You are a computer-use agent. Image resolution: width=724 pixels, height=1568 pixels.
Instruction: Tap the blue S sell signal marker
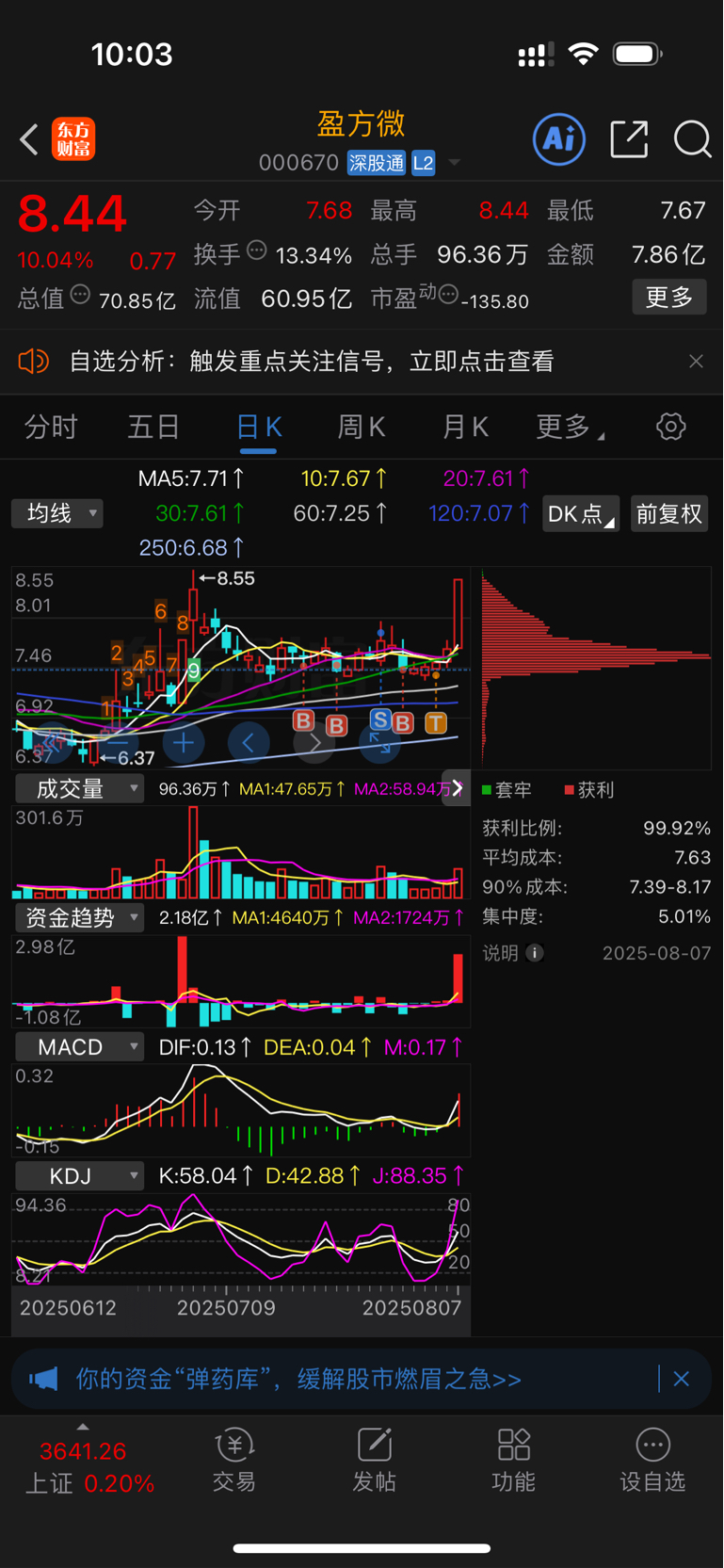coord(380,719)
